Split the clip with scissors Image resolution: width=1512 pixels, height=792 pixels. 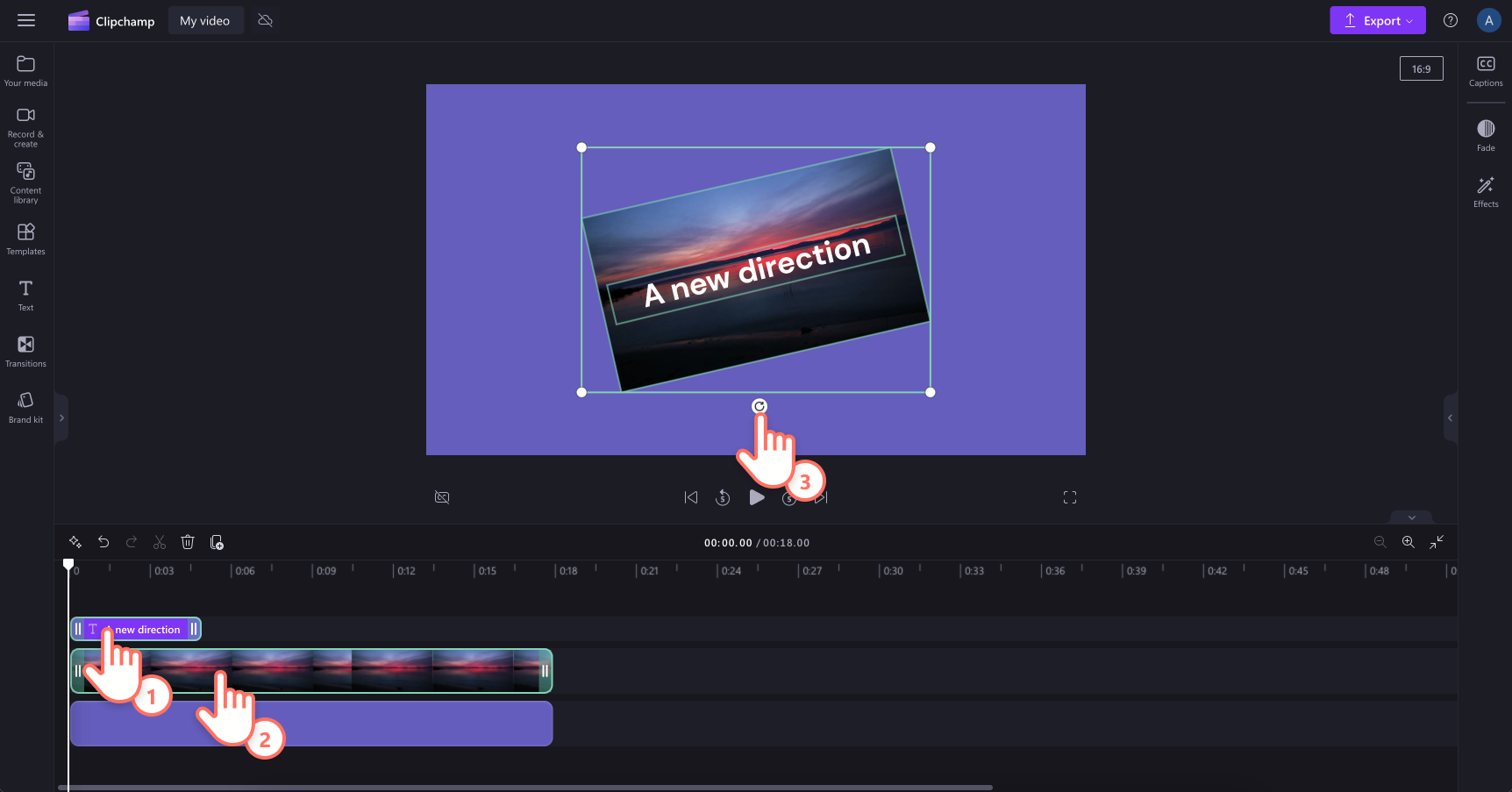click(160, 542)
